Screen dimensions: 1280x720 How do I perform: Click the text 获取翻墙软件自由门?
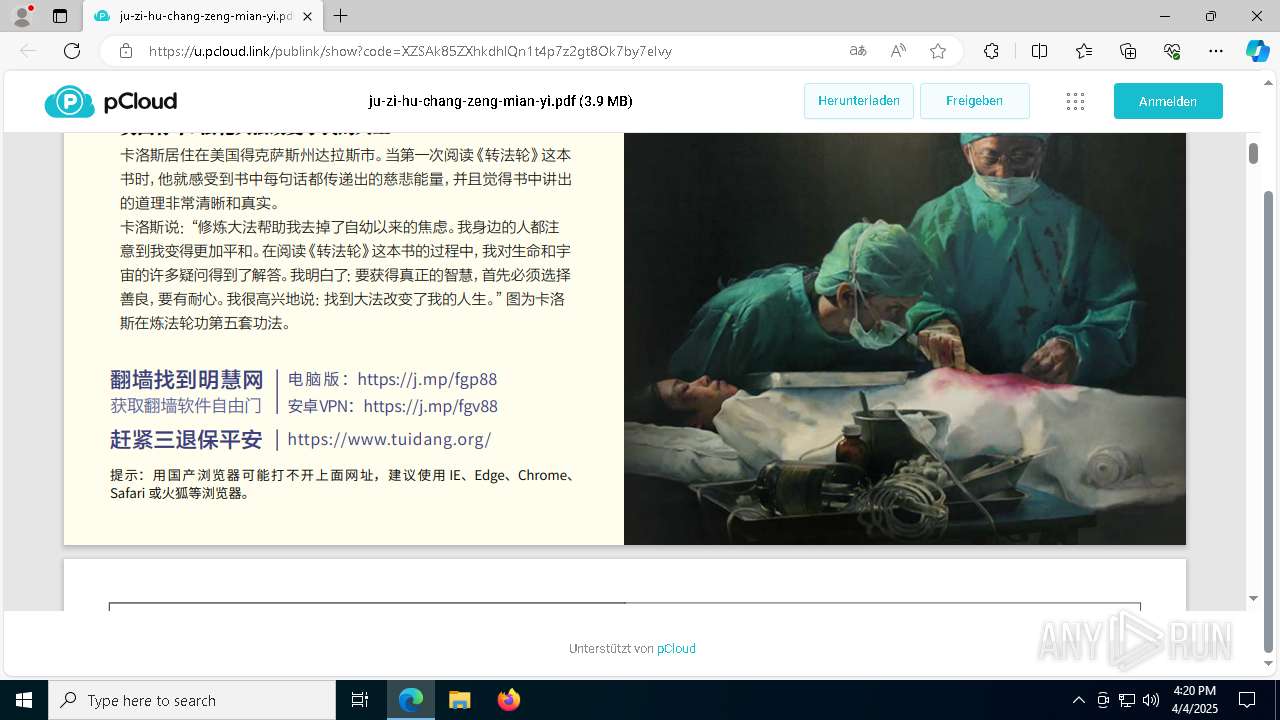coord(186,406)
